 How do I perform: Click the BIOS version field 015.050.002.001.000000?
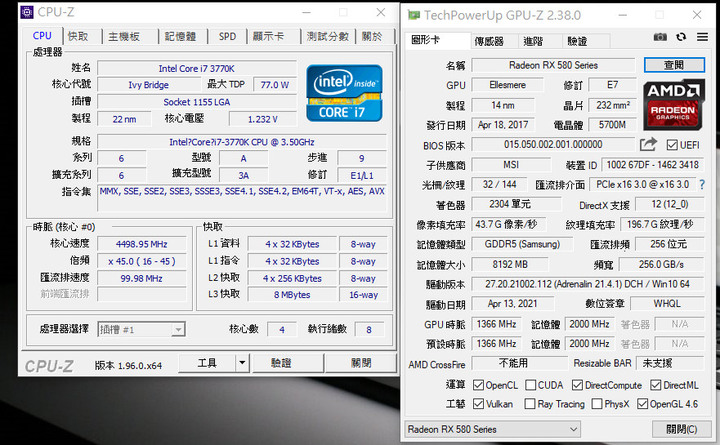(x=553, y=145)
